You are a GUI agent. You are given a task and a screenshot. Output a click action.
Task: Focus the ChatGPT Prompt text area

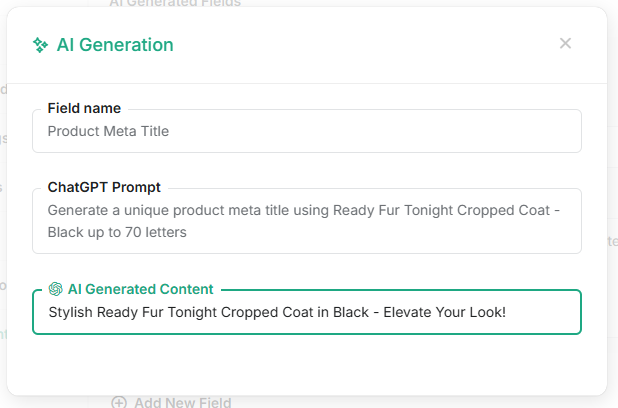pos(307,221)
